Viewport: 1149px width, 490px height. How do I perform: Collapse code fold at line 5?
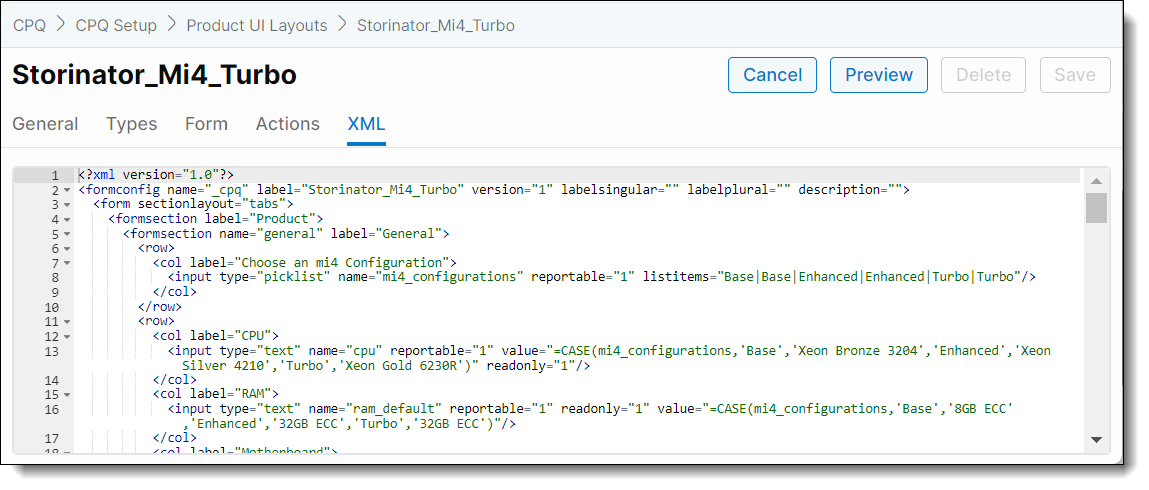point(67,234)
